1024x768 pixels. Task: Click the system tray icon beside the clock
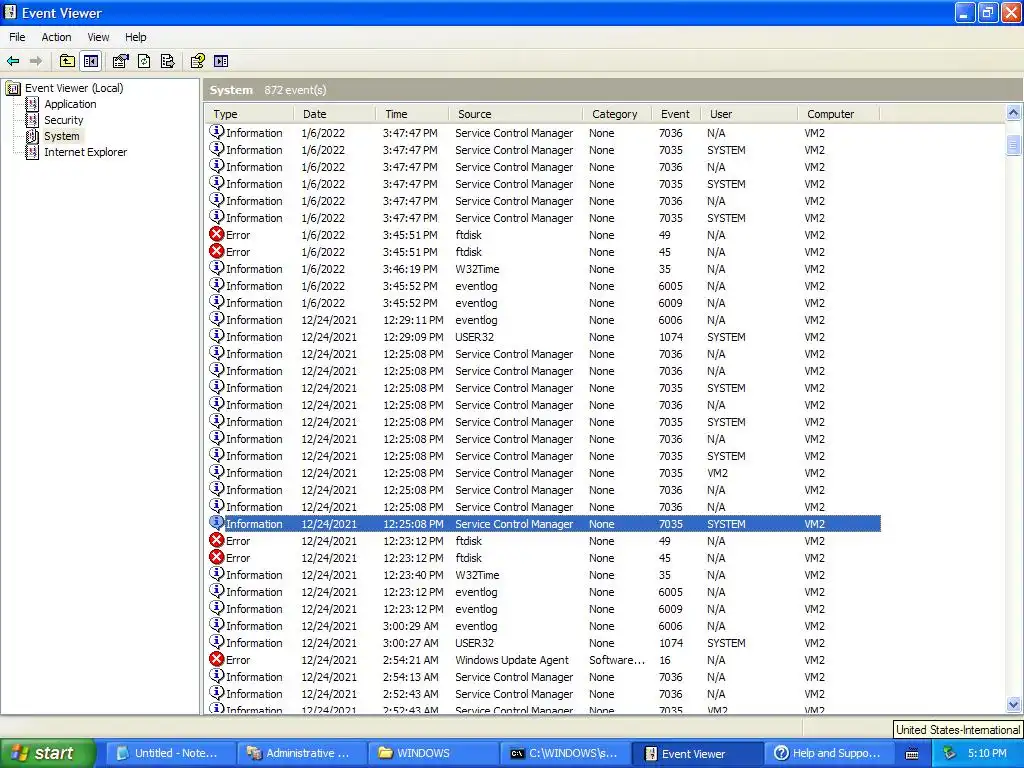pyautogui.click(x=949, y=754)
